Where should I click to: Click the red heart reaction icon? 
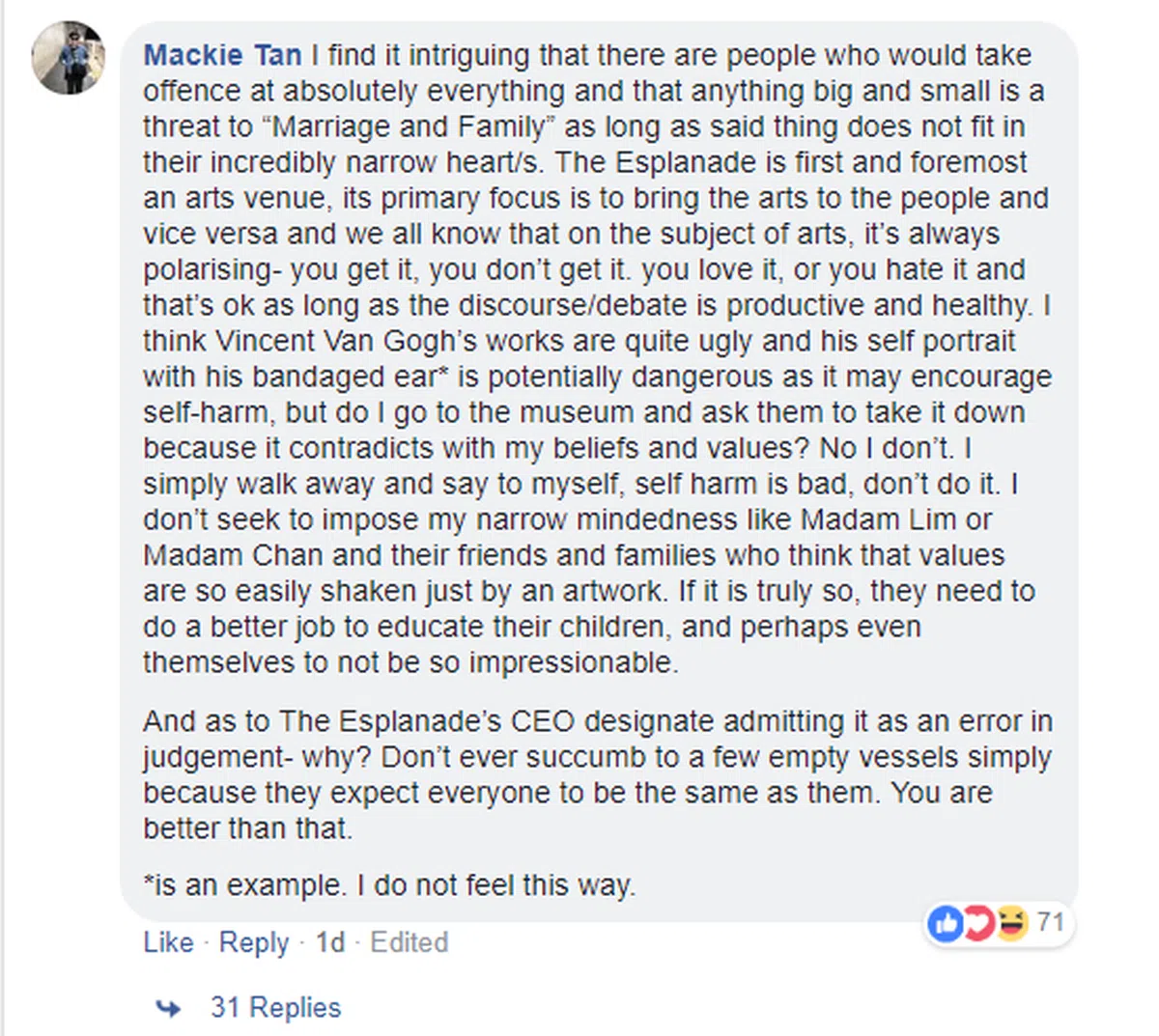point(978,924)
